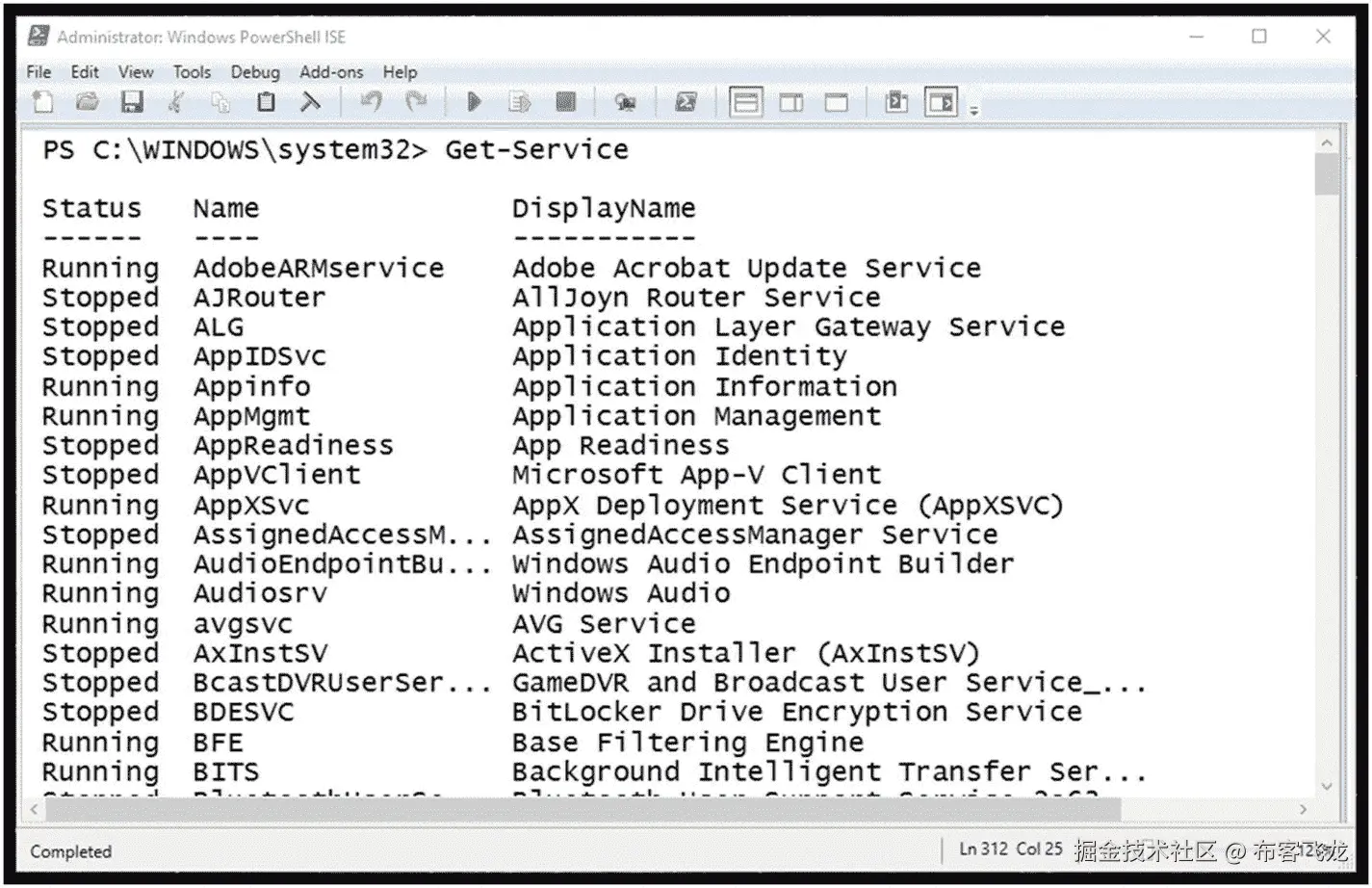Viewport: 1372px width, 888px height.
Task: Click the Audiosrv service name
Action: point(260,594)
